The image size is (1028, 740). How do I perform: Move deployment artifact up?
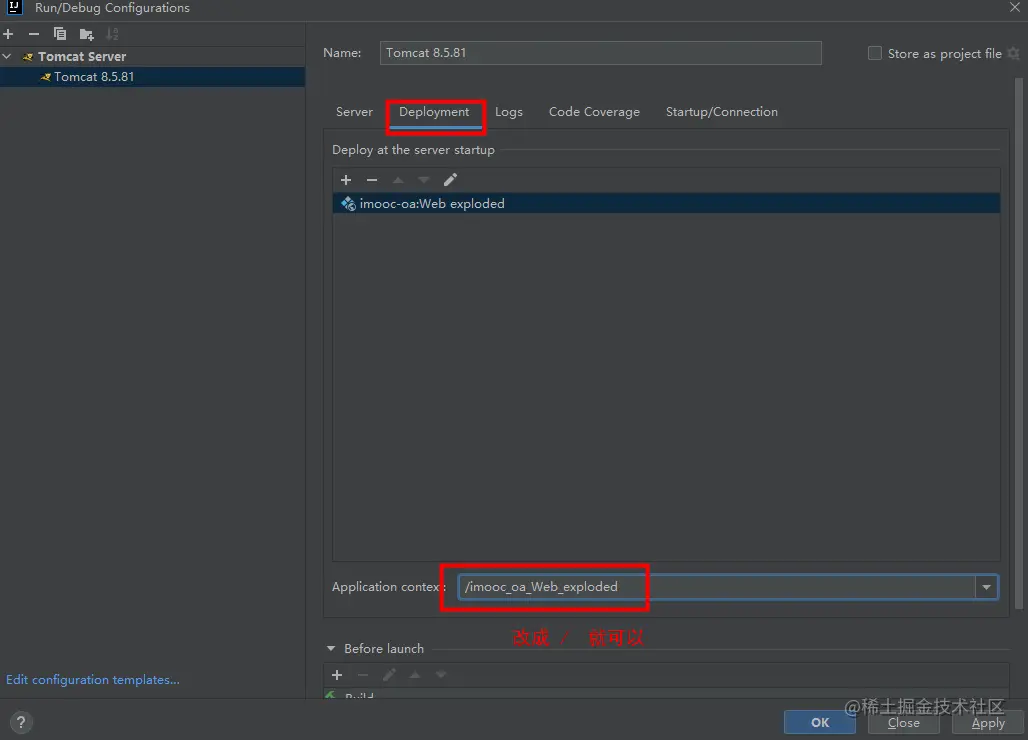pos(398,180)
